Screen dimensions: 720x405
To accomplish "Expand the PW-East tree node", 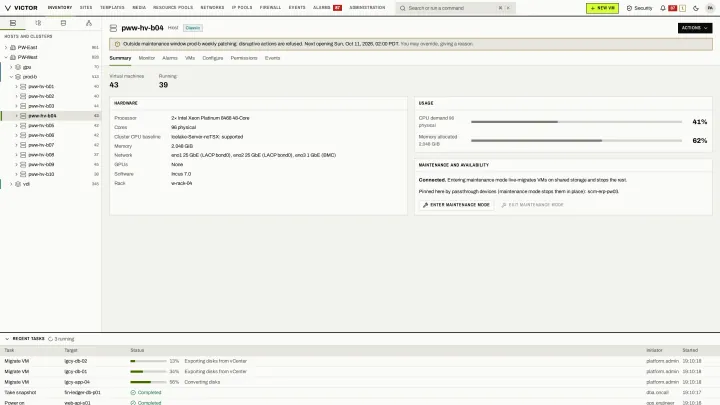I will pyautogui.click(x=6, y=47).
